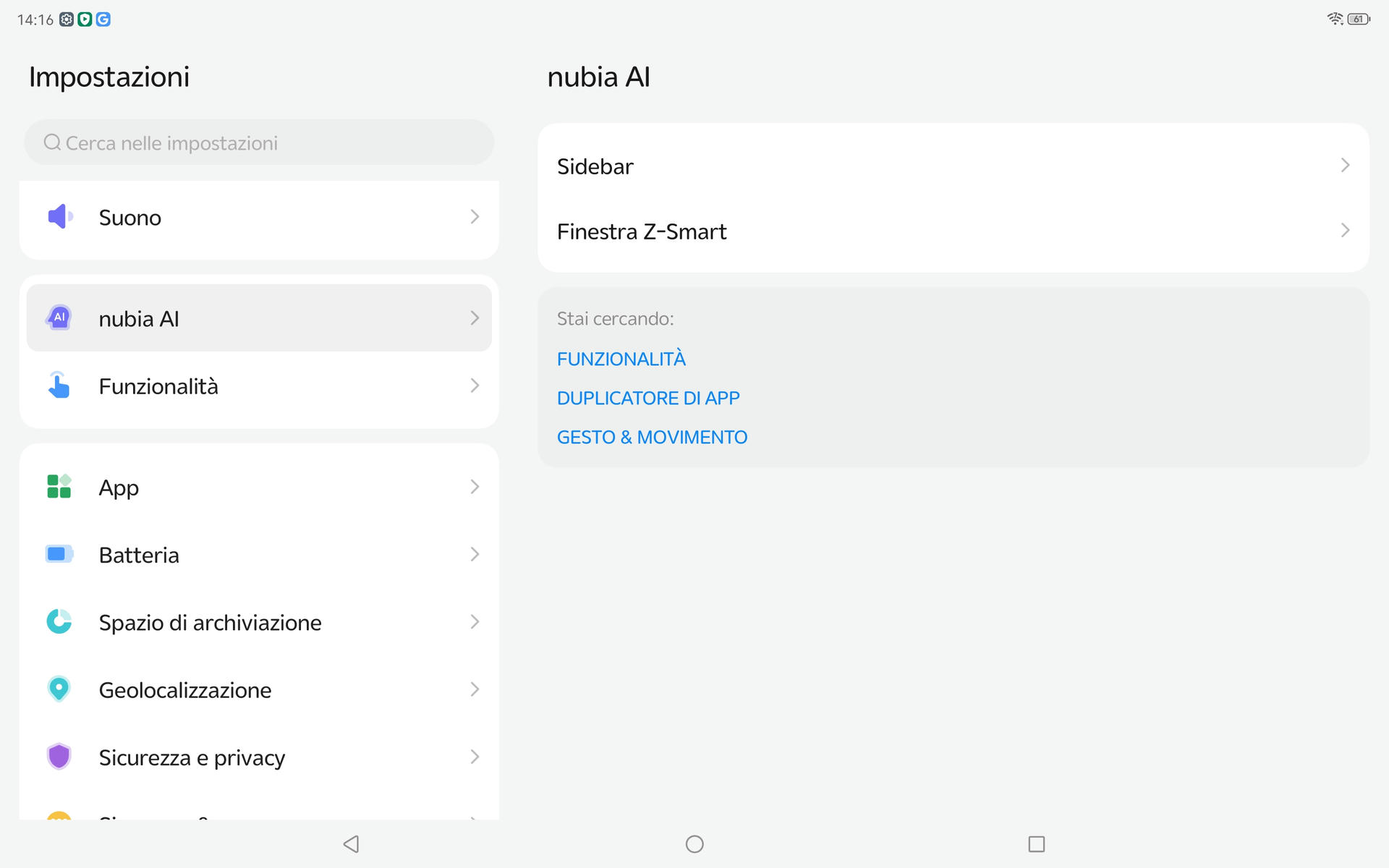
Task: Tap the Suono speaker icon
Action: [59, 217]
